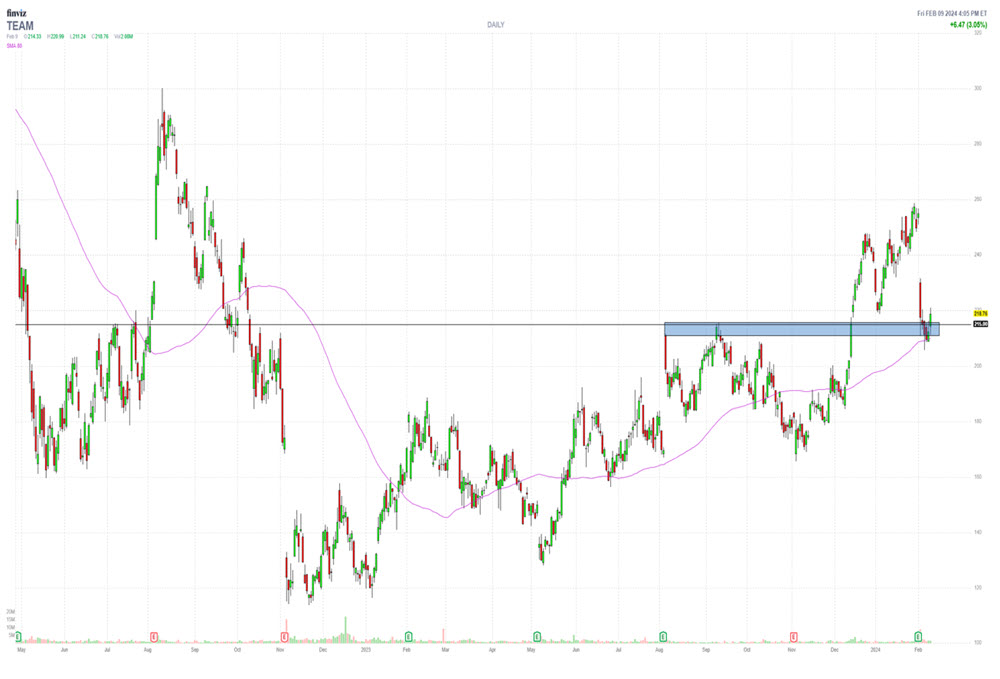The width and height of the screenshot is (1000, 679).
Task: Click the red August 2022 earnings marker
Action: (x=154, y=636)
